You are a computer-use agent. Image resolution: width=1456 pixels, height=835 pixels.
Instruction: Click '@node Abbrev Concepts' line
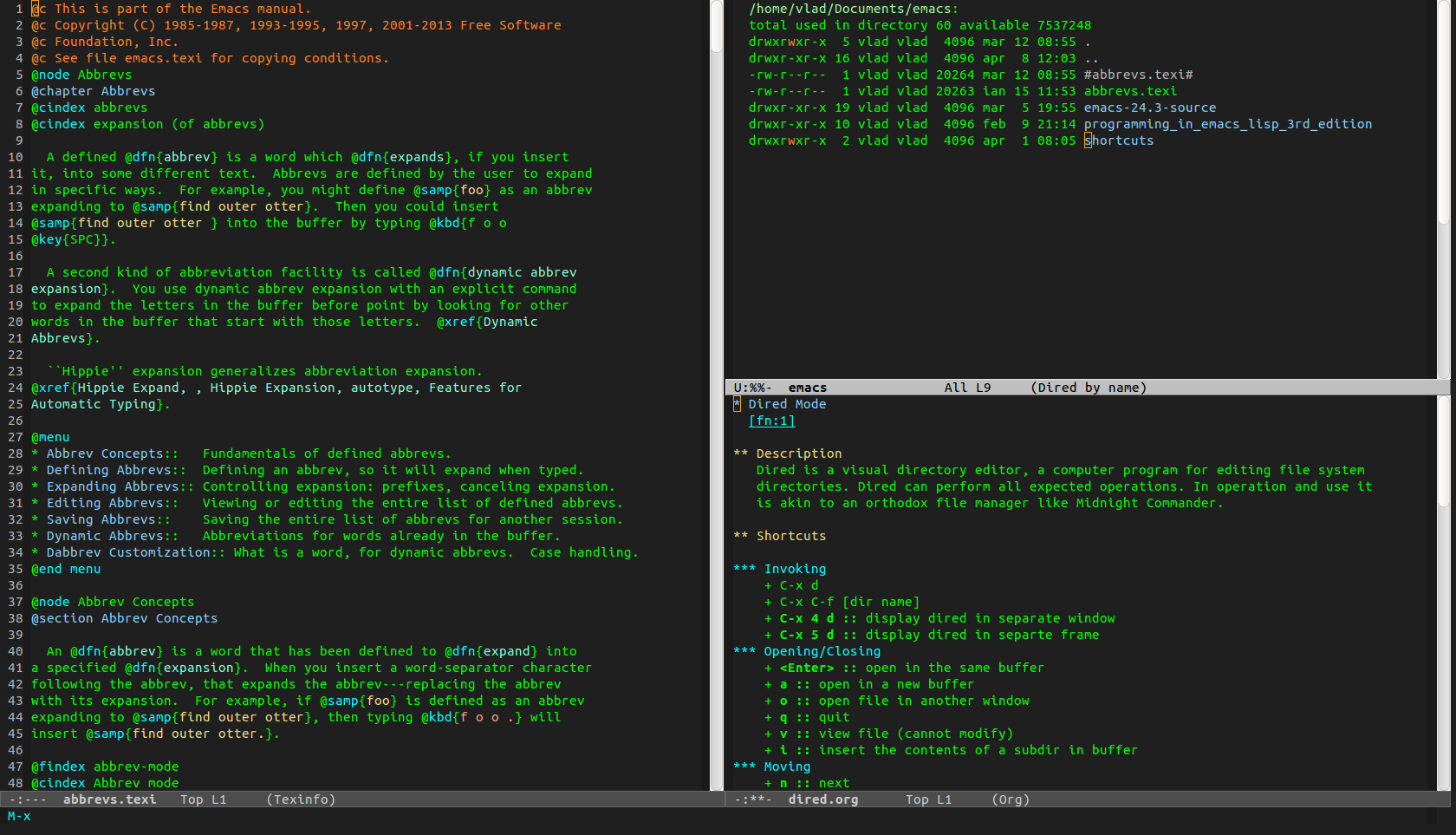click(113, 602)
